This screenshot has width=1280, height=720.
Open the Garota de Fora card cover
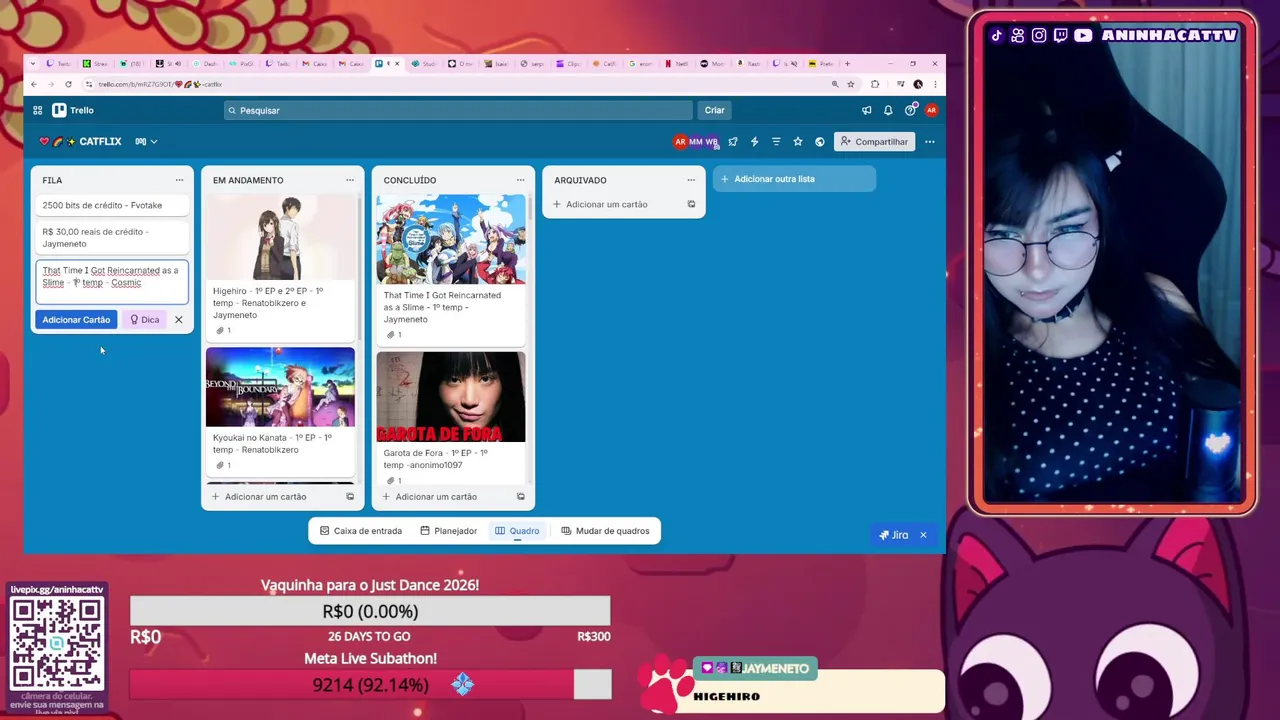coord(450,397)
